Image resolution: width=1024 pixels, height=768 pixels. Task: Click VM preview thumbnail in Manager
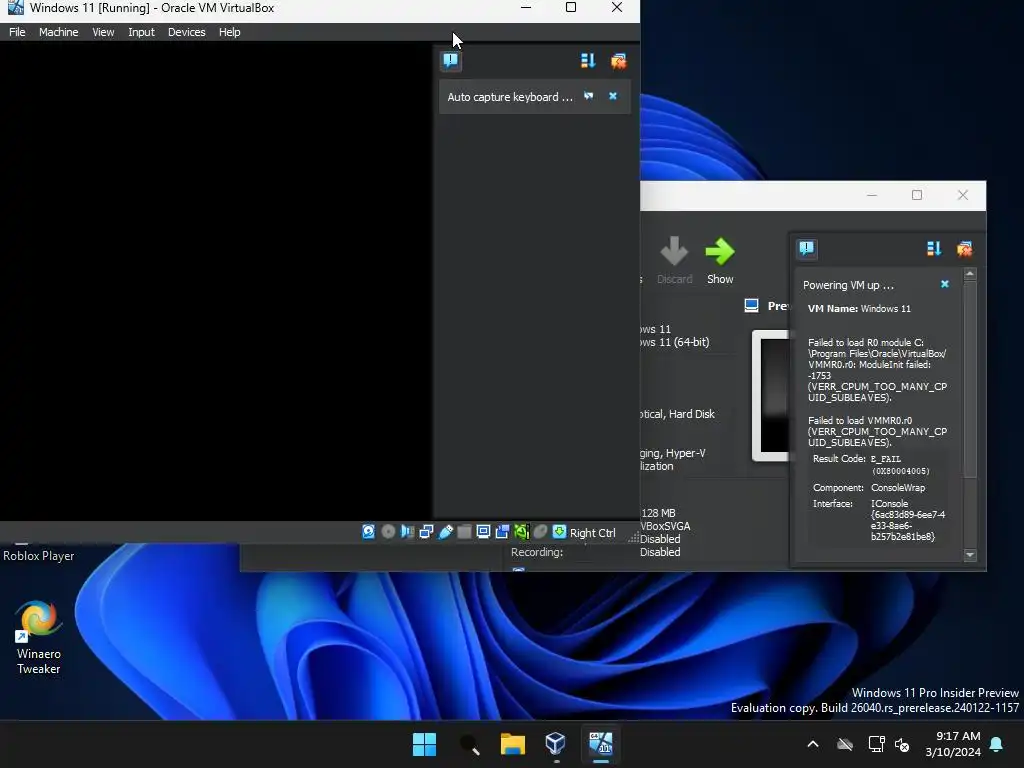(x=771, y=395)
